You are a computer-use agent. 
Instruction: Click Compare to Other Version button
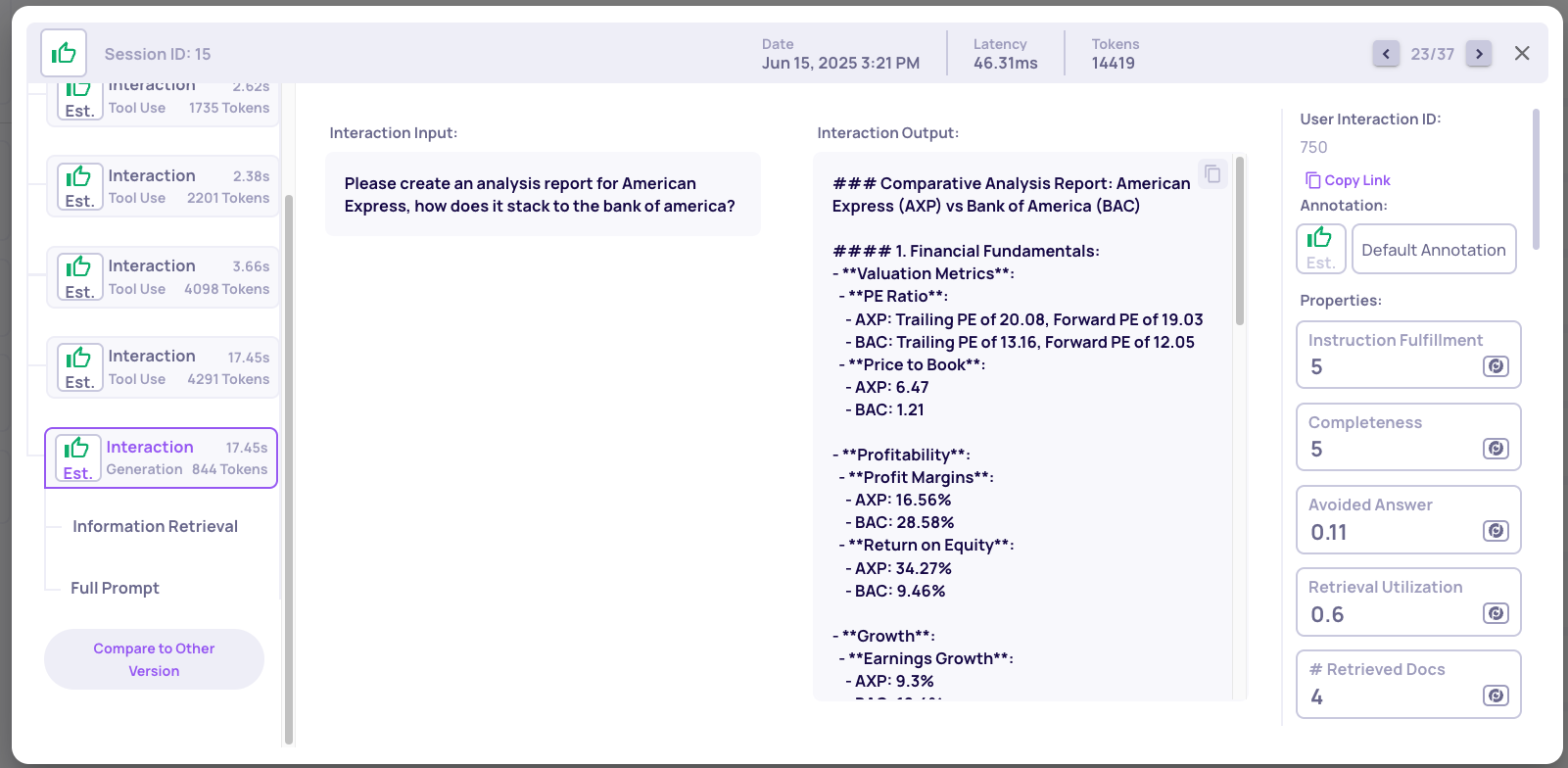click(154, 659)
